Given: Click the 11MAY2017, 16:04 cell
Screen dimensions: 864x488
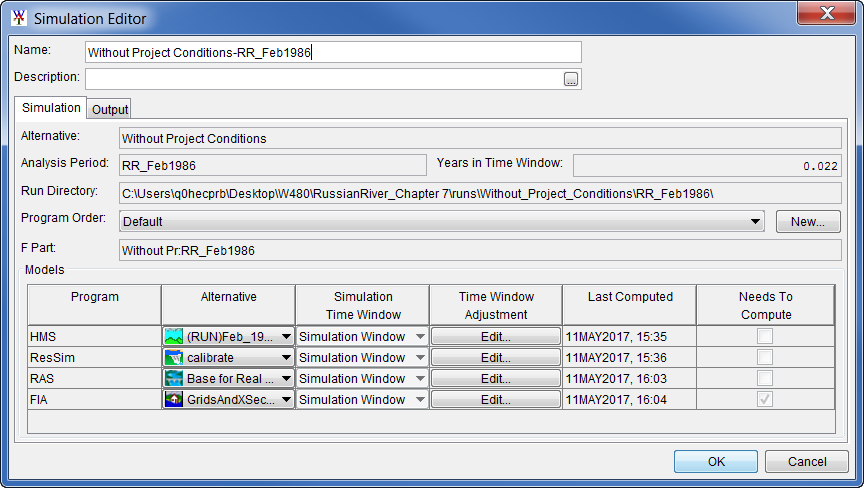Looking at the screenshot, I should [630, 399].
